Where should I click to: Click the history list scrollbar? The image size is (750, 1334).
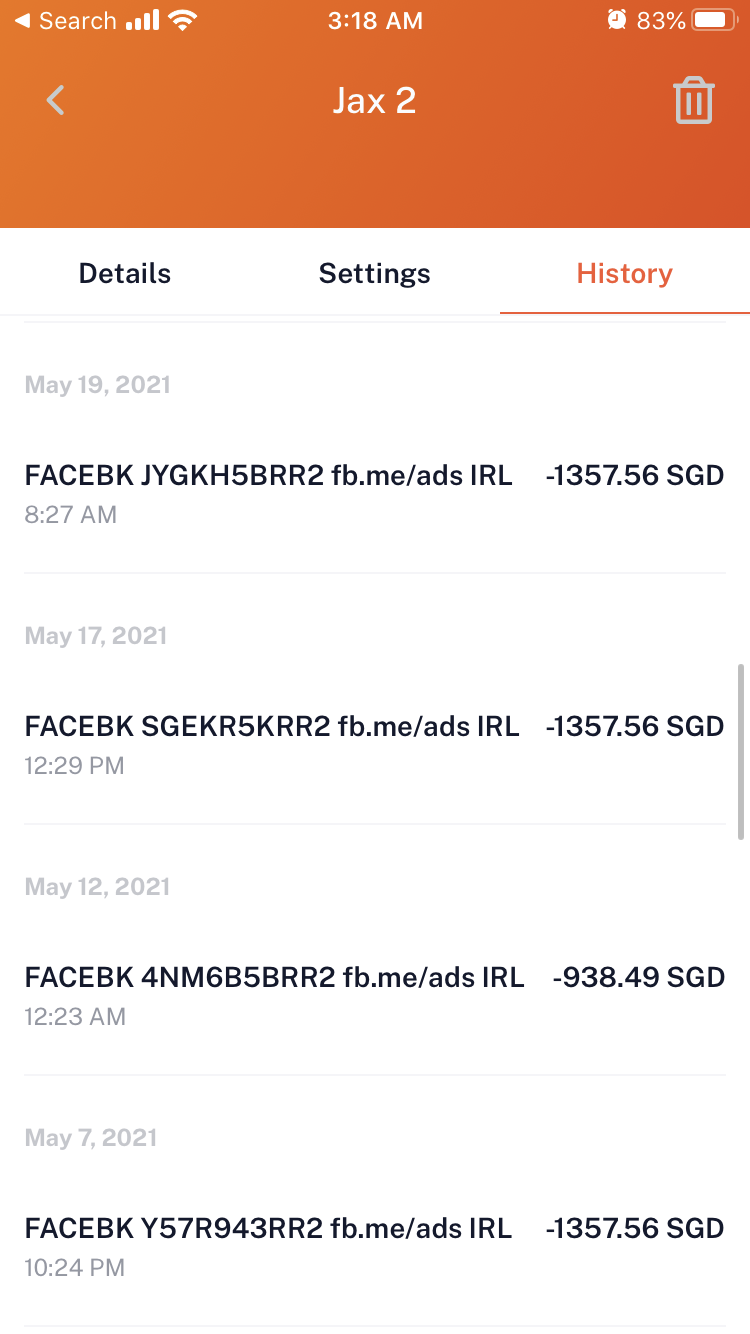[x=741, y=750]
